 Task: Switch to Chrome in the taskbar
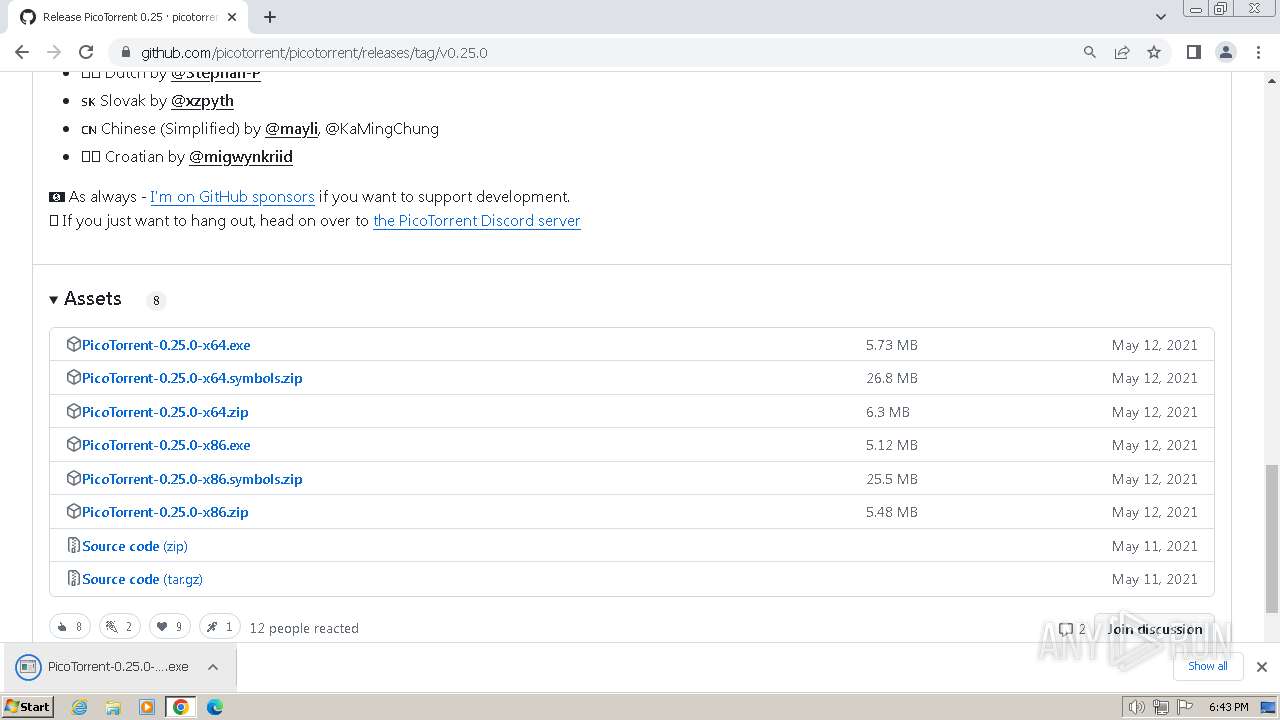pos(181,707)
